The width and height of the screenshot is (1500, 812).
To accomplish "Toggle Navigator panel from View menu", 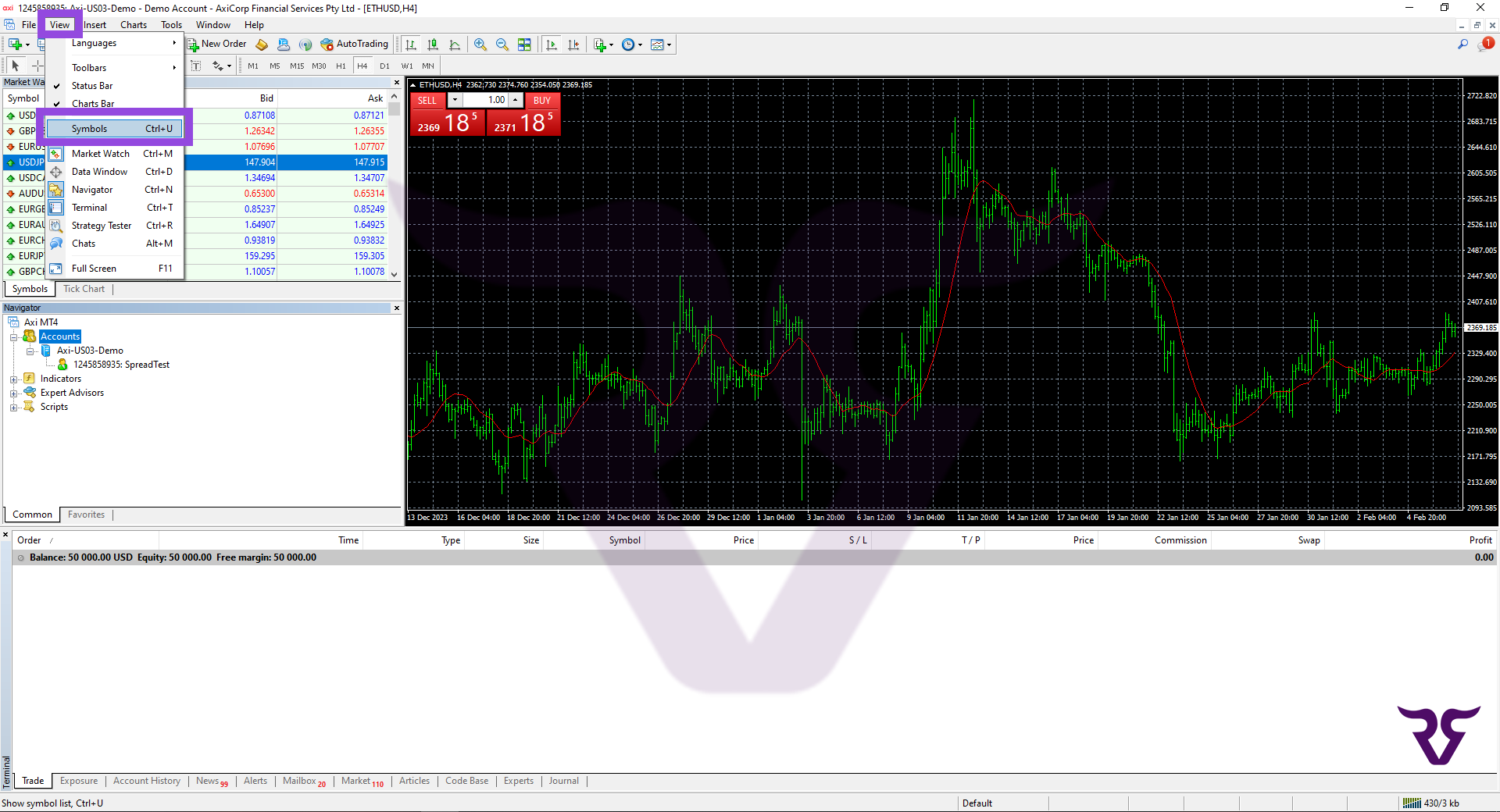I will coord(115,190).
